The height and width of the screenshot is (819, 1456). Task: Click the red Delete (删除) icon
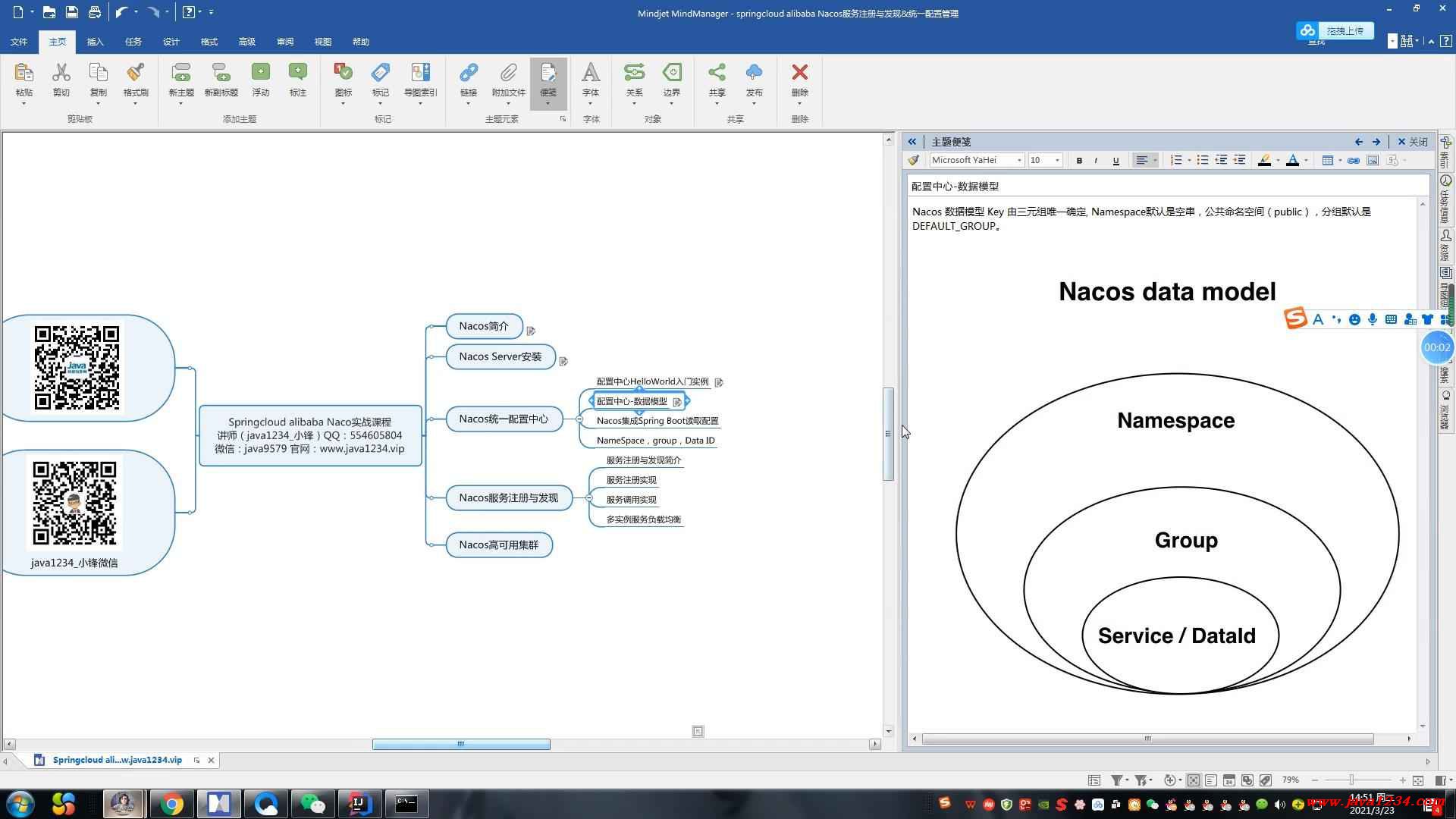pyautogui.click(x=799, y=73)
